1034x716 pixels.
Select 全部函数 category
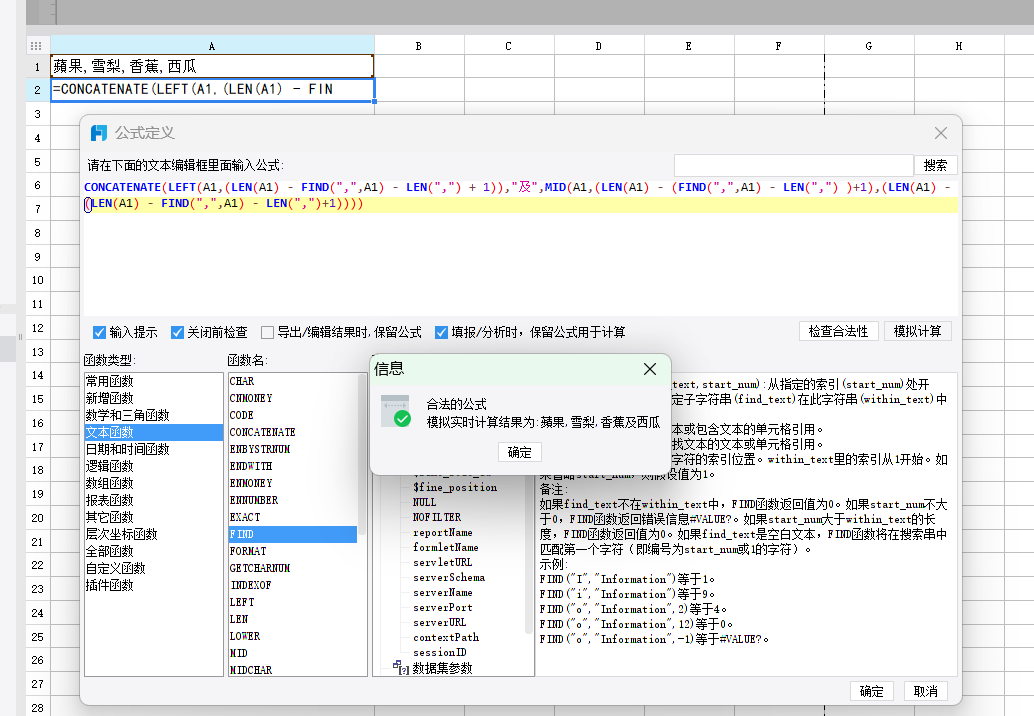click(x=154, y=551)
